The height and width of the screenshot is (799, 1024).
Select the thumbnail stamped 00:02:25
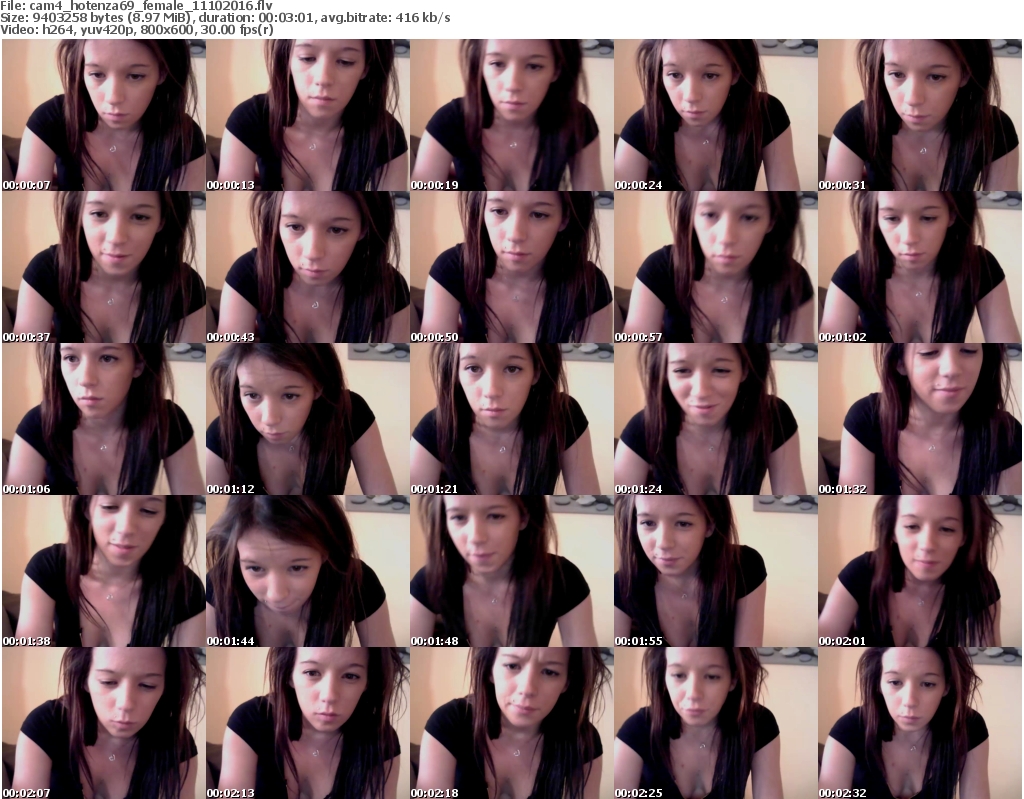tap(716, 723)
